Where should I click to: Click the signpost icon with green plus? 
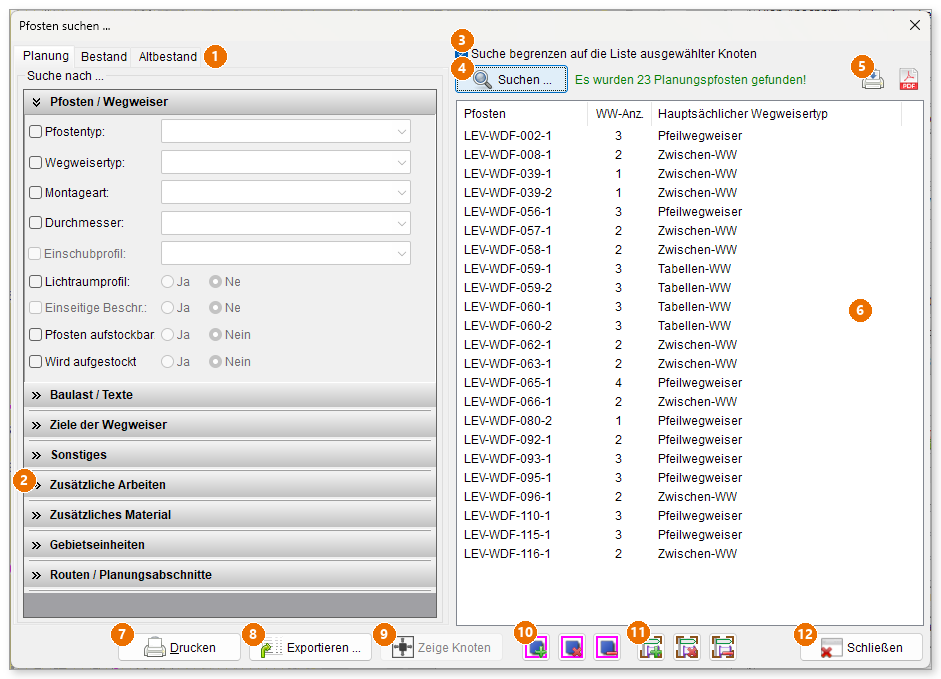tap(651, 648)
